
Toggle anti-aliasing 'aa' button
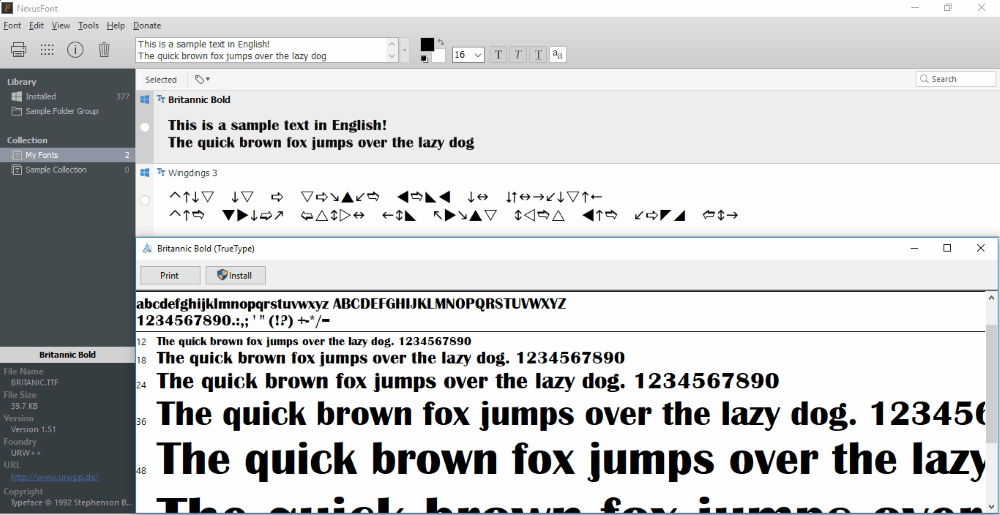tap(558, 55)
